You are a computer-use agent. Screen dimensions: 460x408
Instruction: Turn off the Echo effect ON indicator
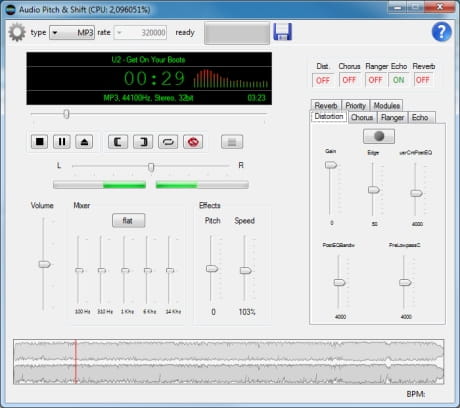[x=399, y=80]
